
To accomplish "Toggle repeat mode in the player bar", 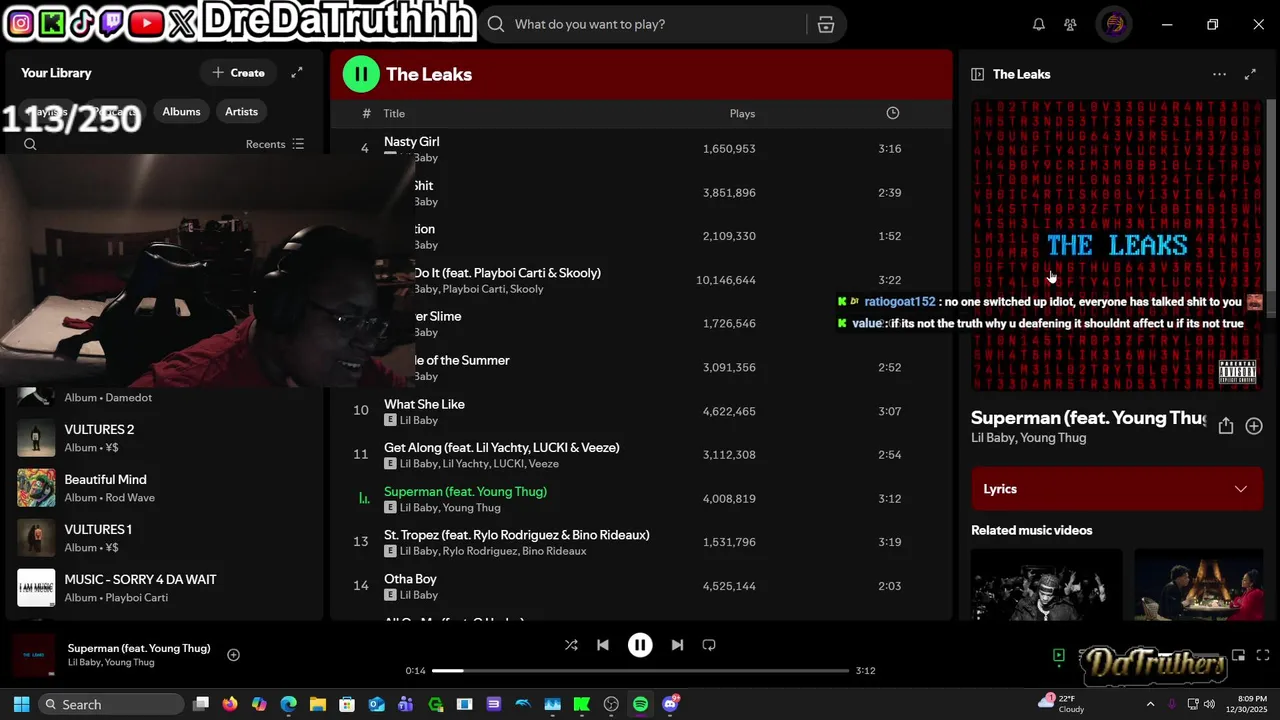I will (709, 645).
